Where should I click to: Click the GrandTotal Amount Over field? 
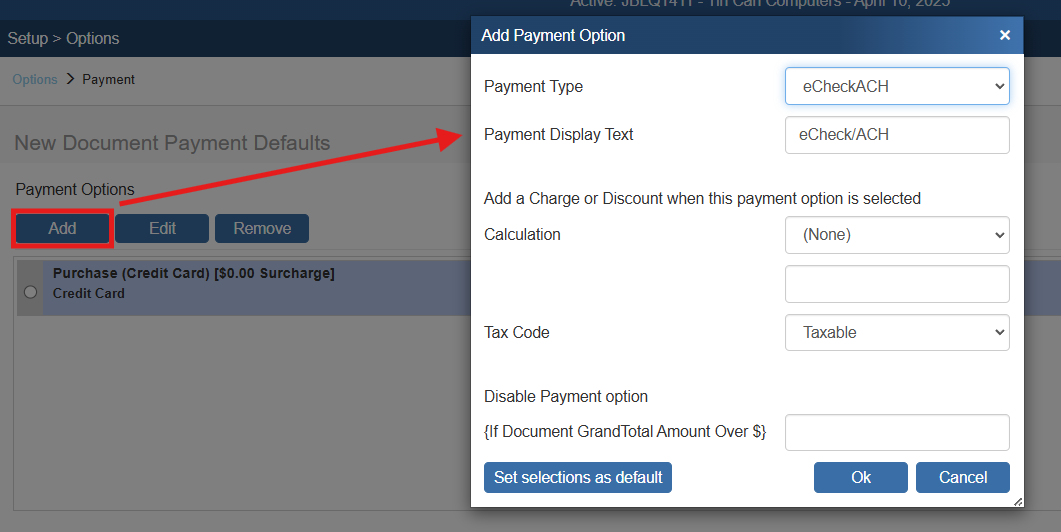897,433
